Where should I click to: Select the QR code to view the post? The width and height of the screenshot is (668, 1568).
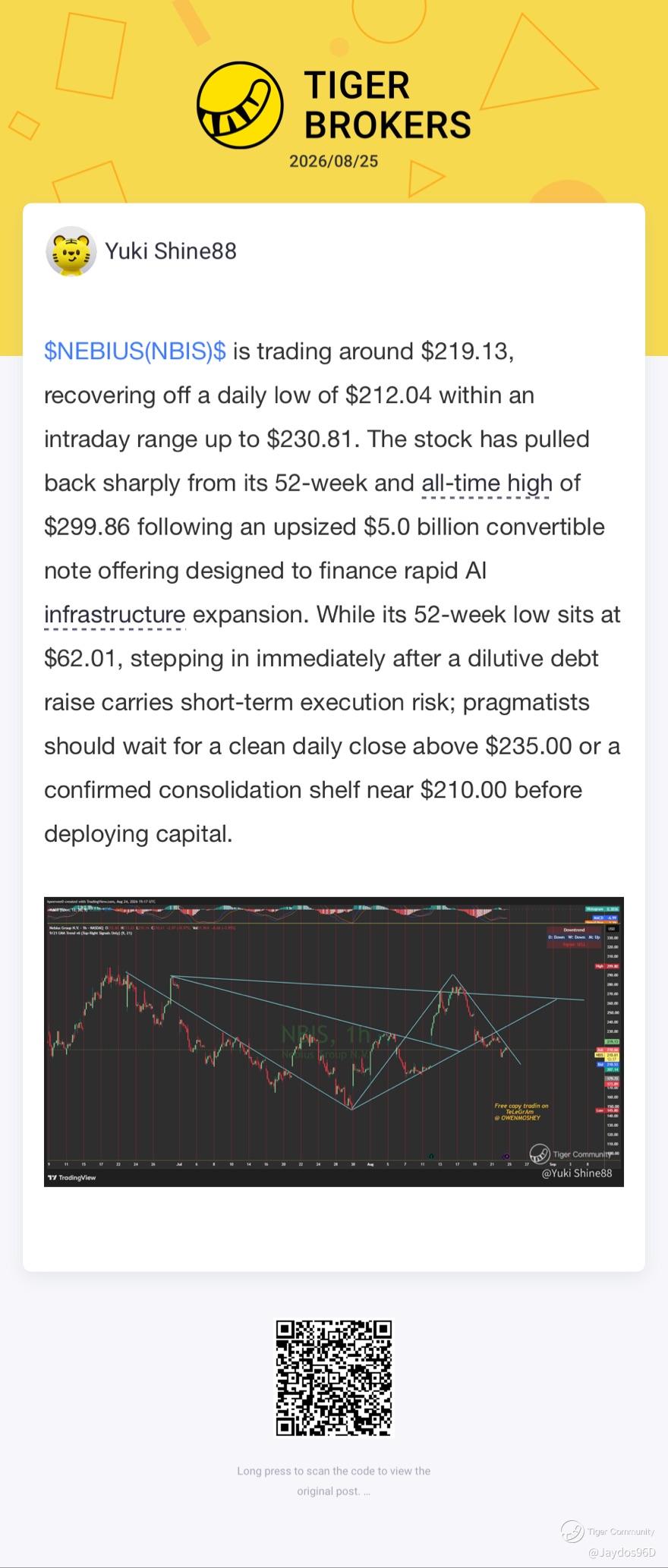(x=334, y=1378)
